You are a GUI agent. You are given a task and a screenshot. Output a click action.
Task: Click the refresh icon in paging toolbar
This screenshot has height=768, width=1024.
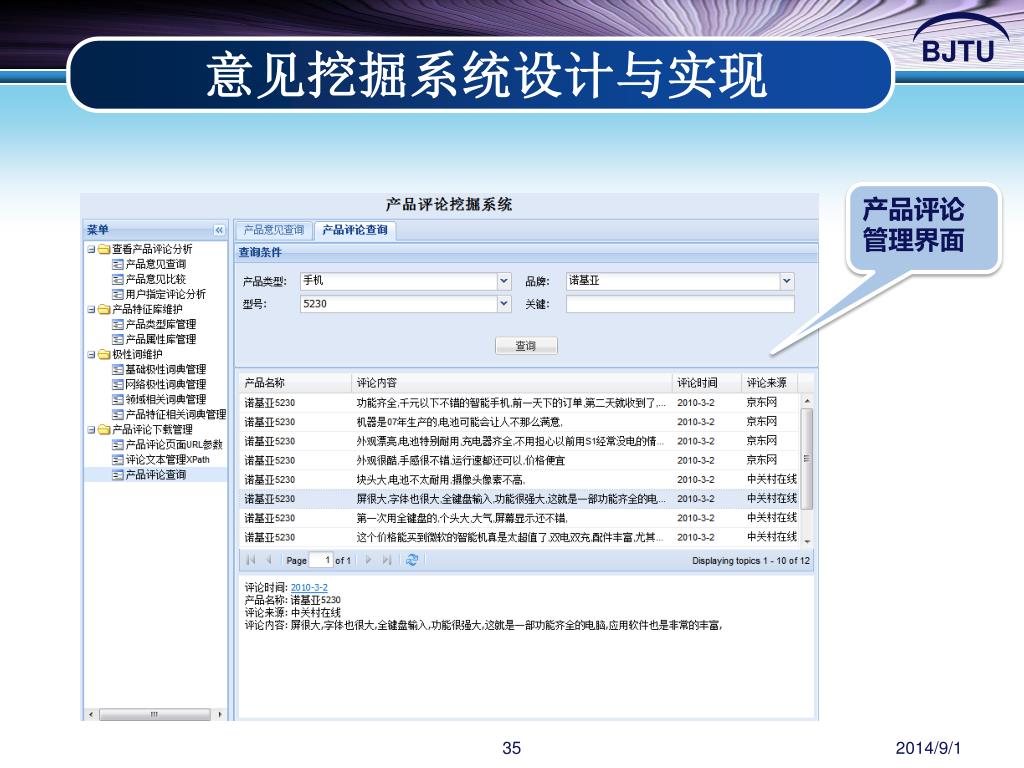pos(412,560)
